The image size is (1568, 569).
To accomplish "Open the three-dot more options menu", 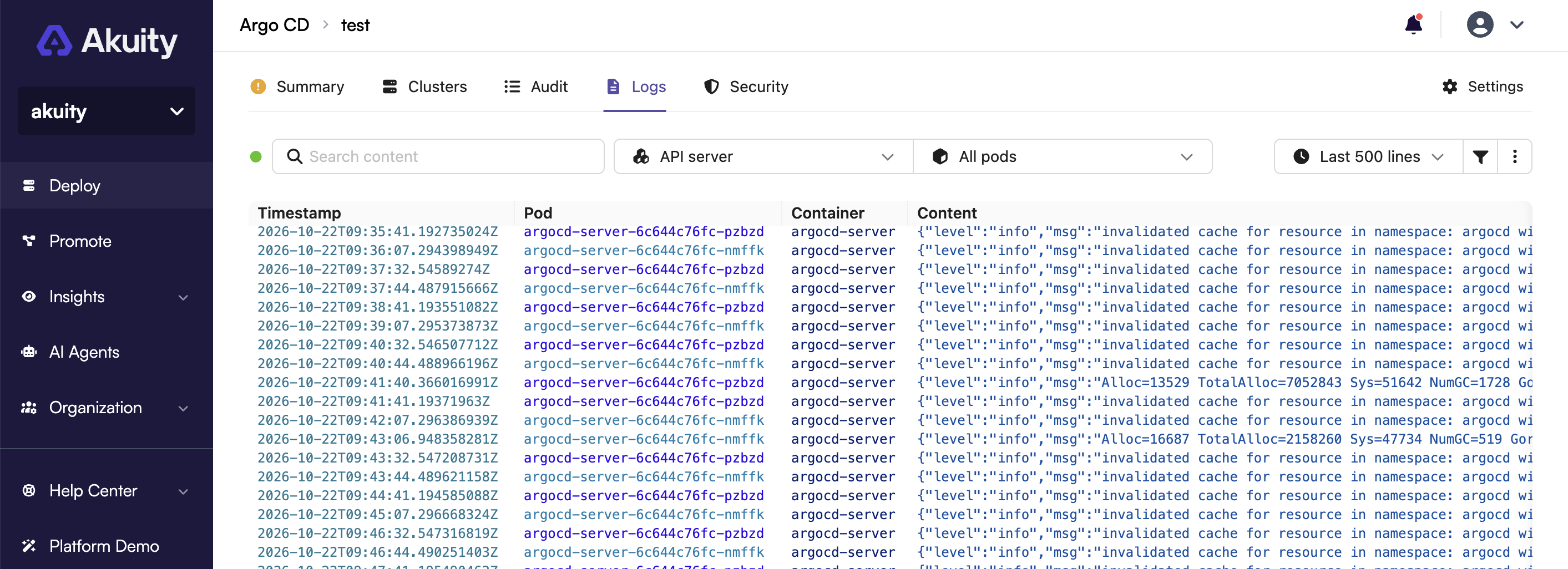I will 1515,156.
